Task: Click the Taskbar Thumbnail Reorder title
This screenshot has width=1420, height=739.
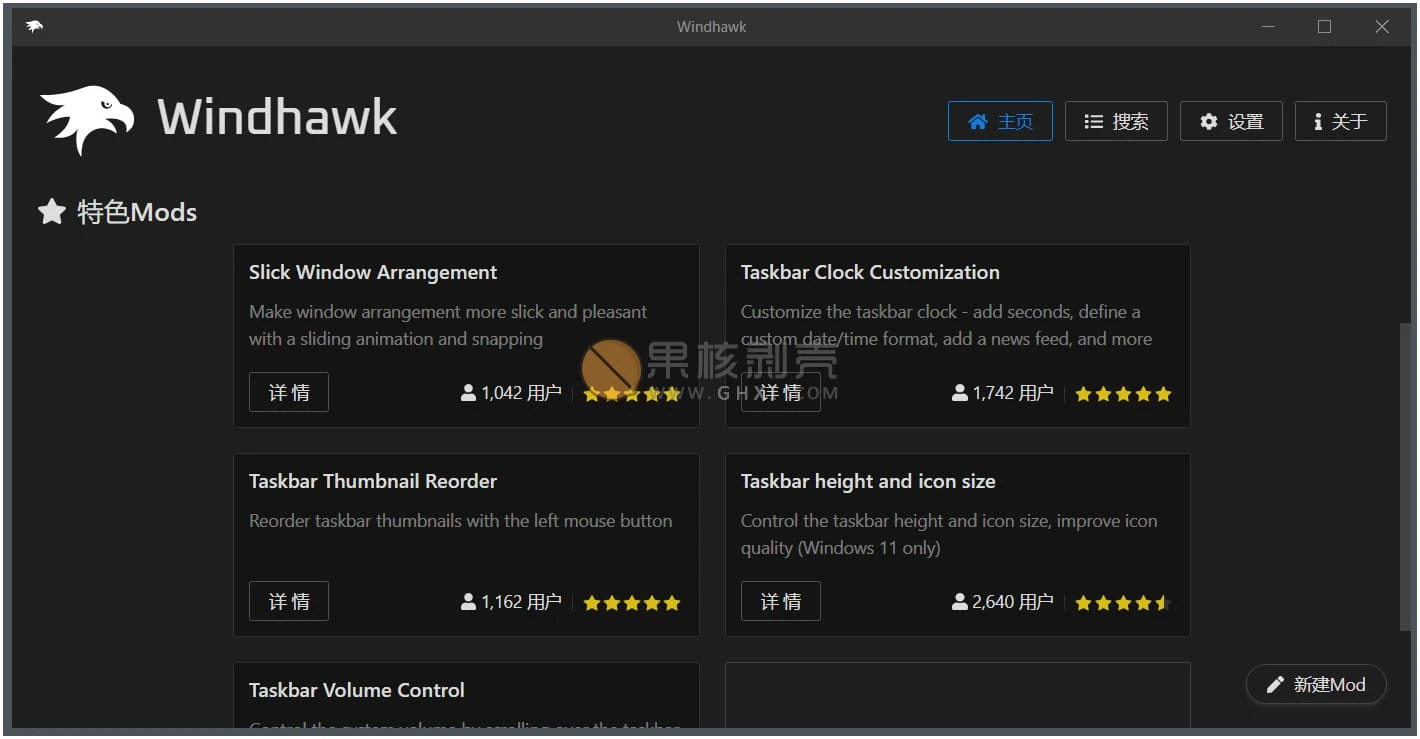Action: pyautogui.click(x=373, y=481)
